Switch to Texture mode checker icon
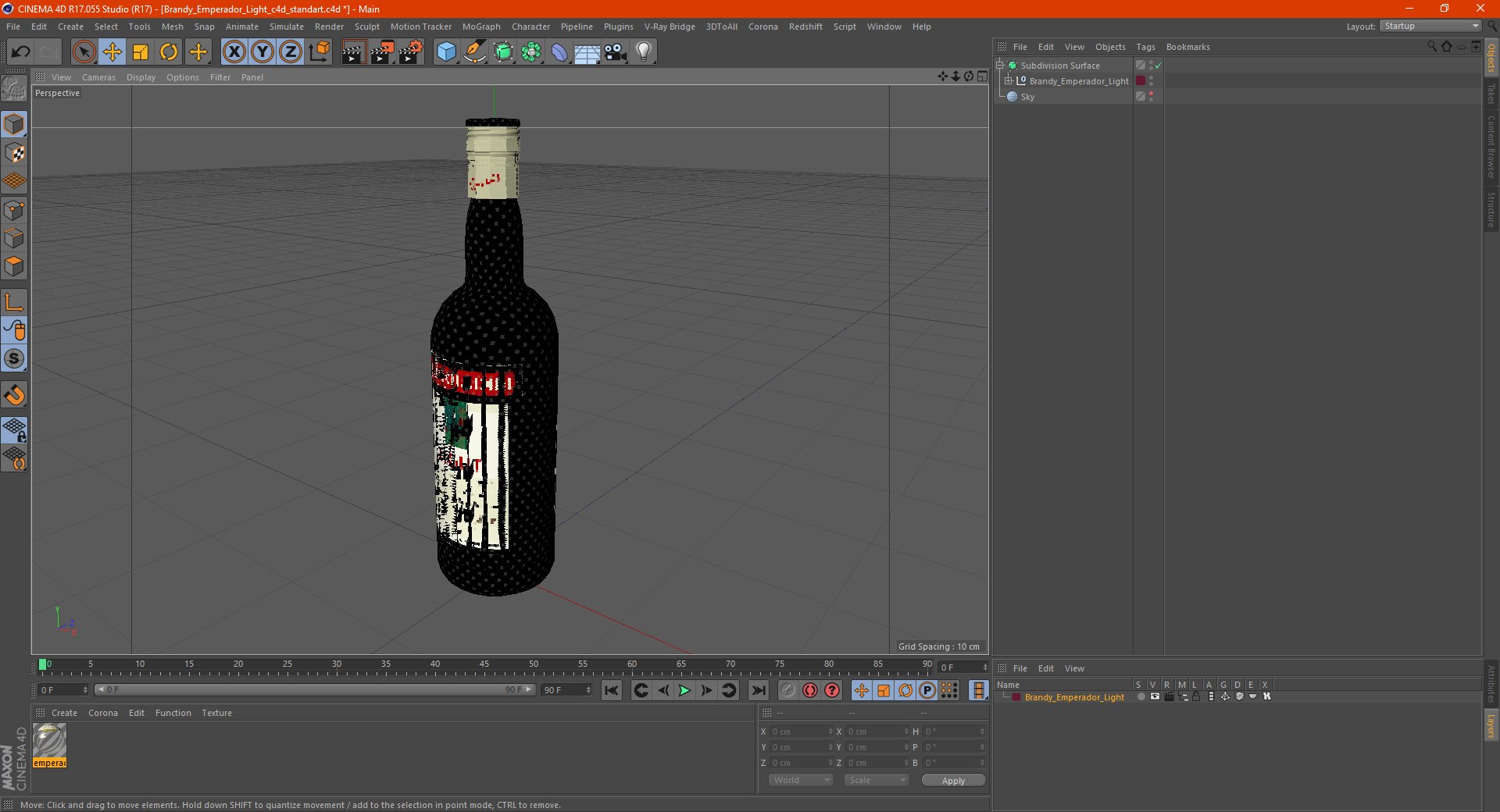Image resolution: width=1500 pixels, height=812 pixels. (14, 153)
